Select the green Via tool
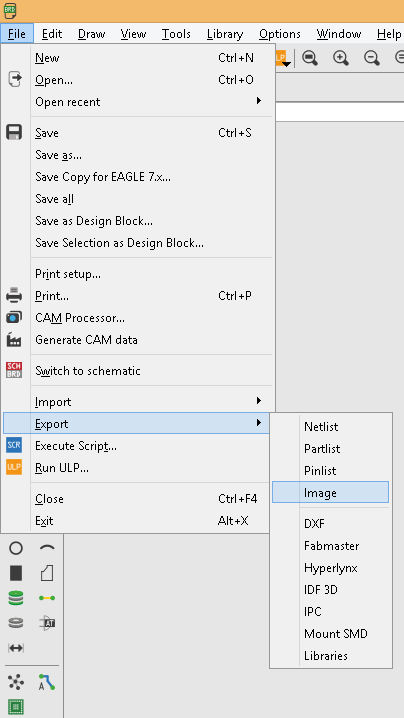 pos(16,598)
